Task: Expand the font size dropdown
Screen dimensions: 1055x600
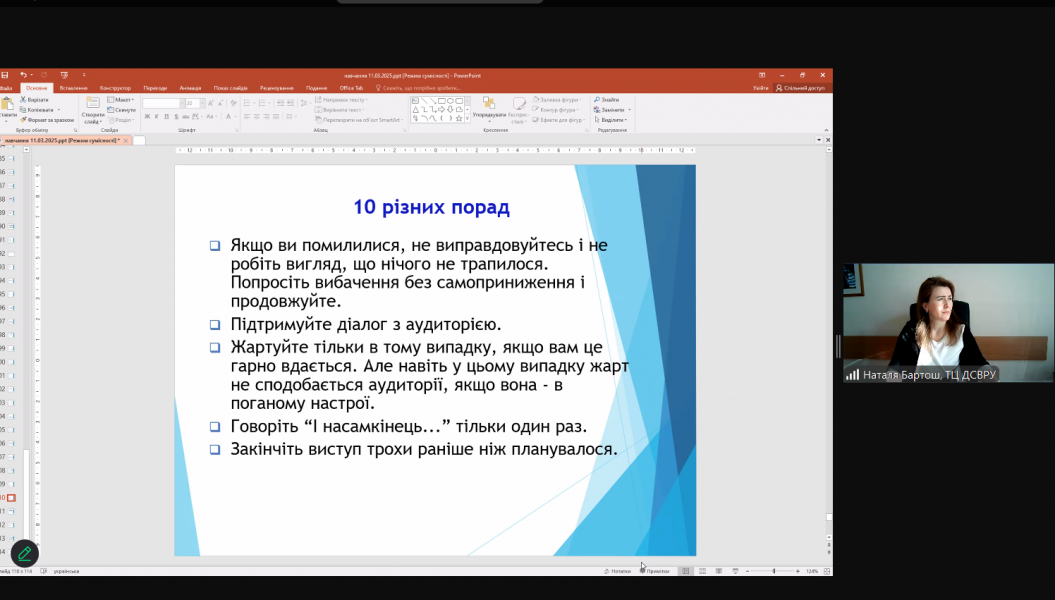Action: pos(202,103)
